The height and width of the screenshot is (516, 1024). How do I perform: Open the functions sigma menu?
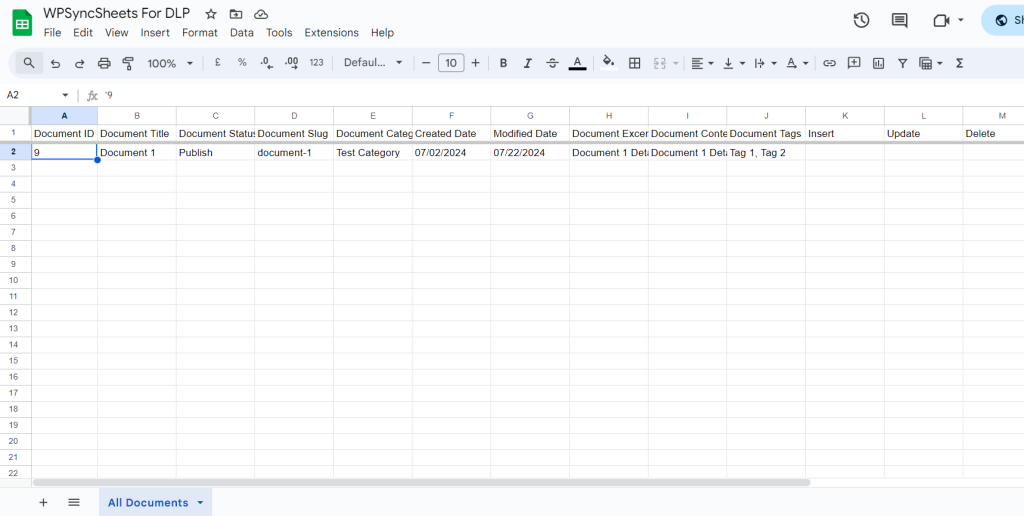coord(959,63)
